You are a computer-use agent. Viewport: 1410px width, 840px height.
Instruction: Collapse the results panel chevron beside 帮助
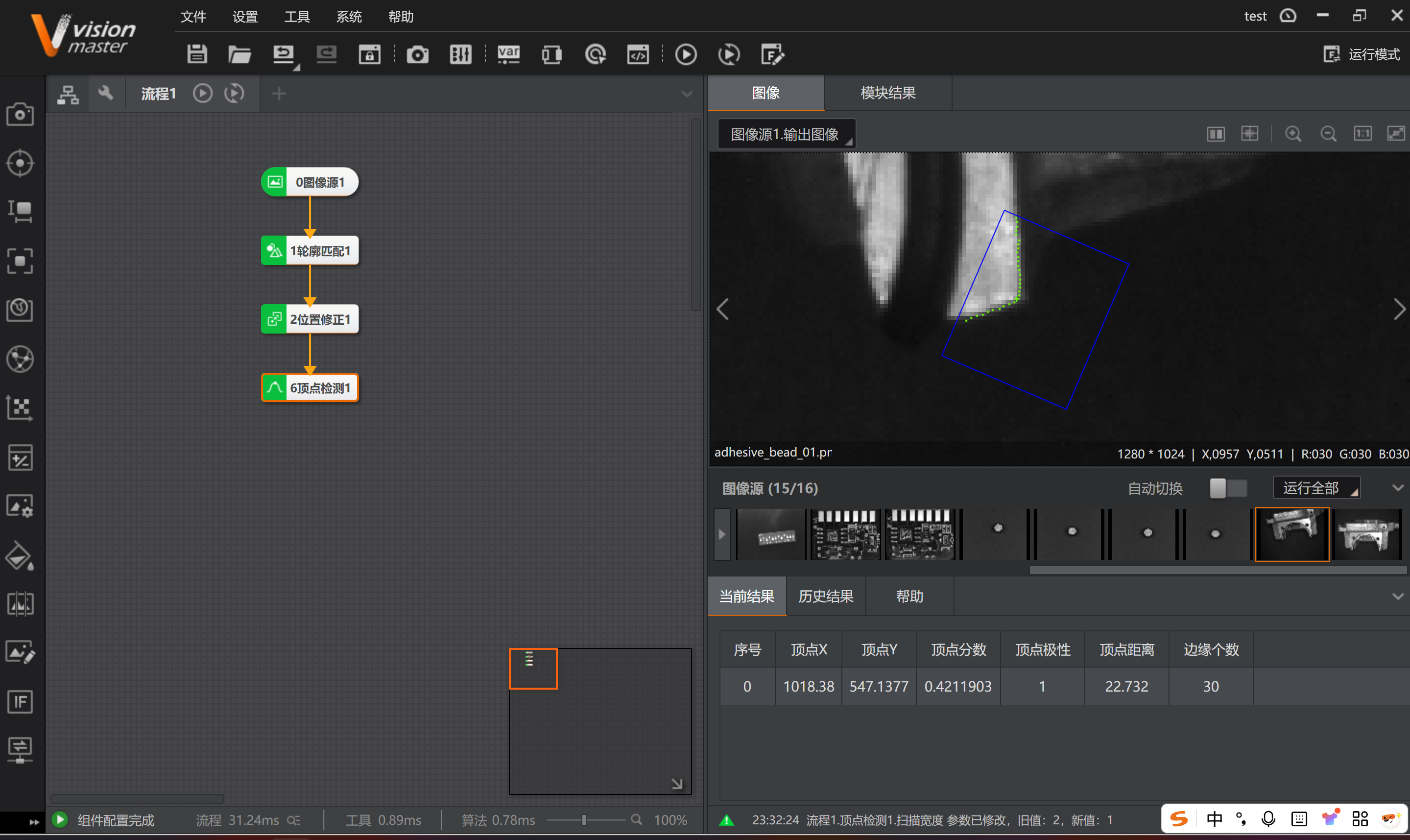tap(1398, 597)
